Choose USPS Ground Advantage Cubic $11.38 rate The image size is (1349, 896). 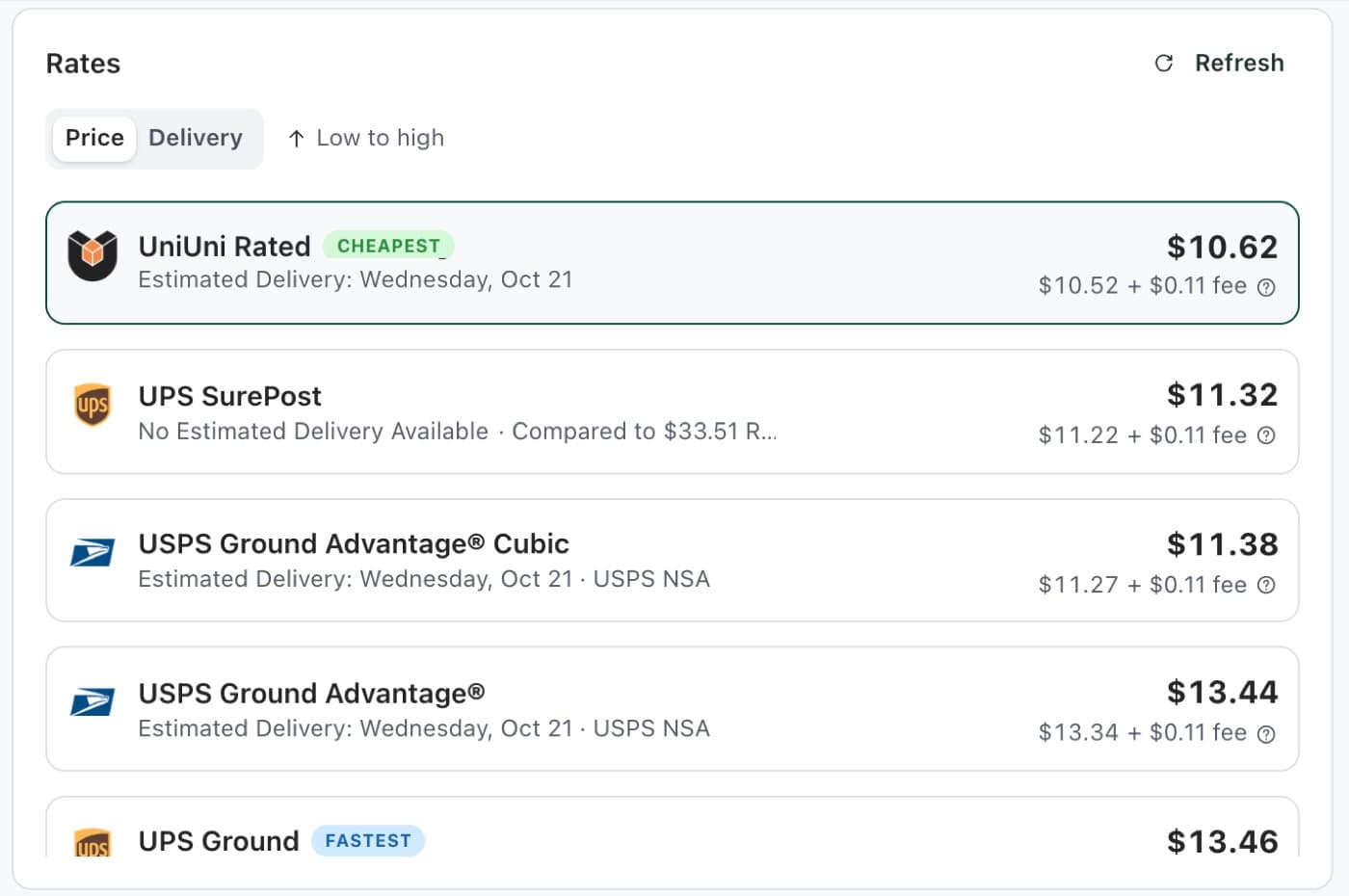click(673, 561)
